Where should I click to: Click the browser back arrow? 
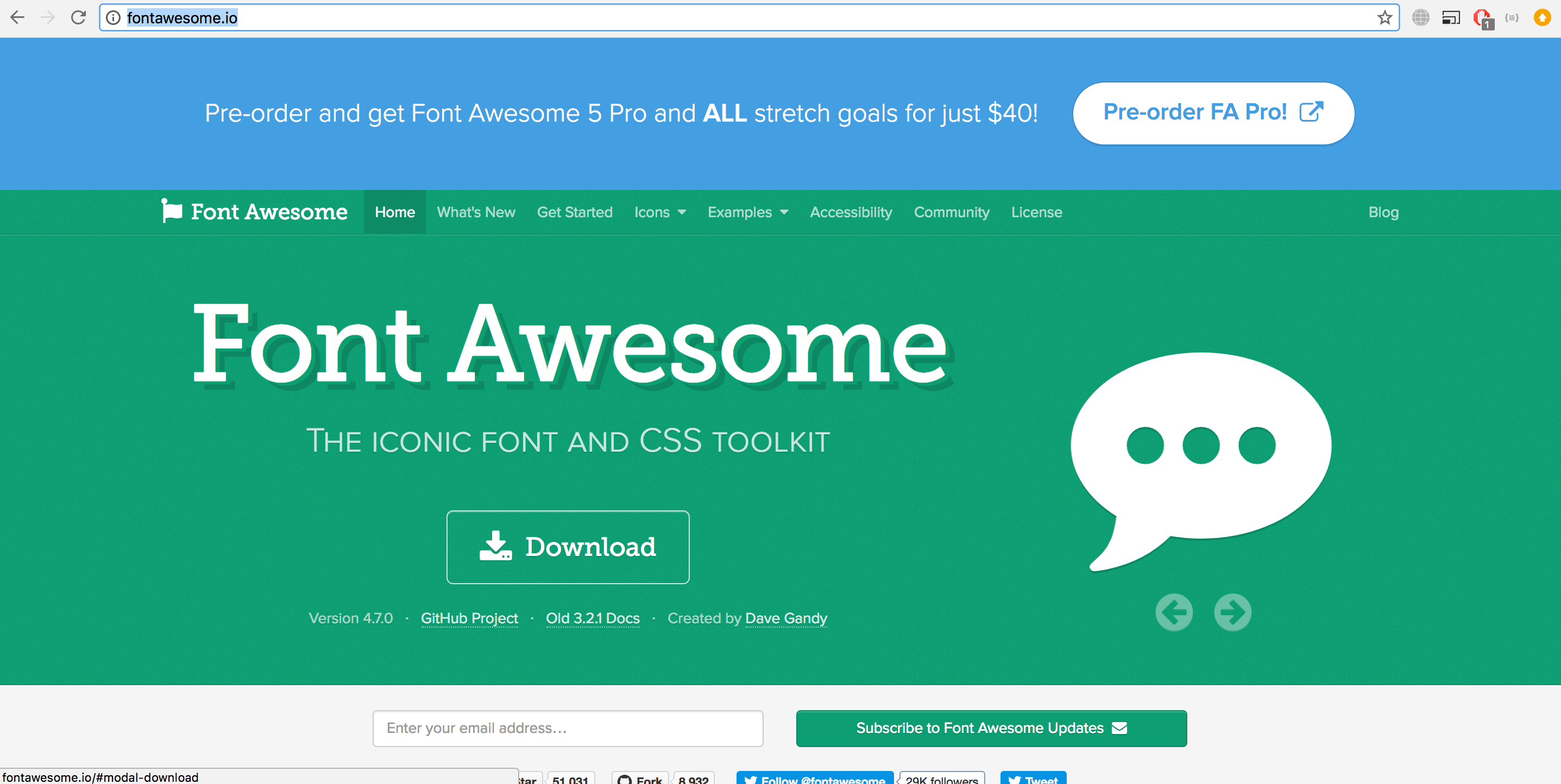tap(17, 17)
